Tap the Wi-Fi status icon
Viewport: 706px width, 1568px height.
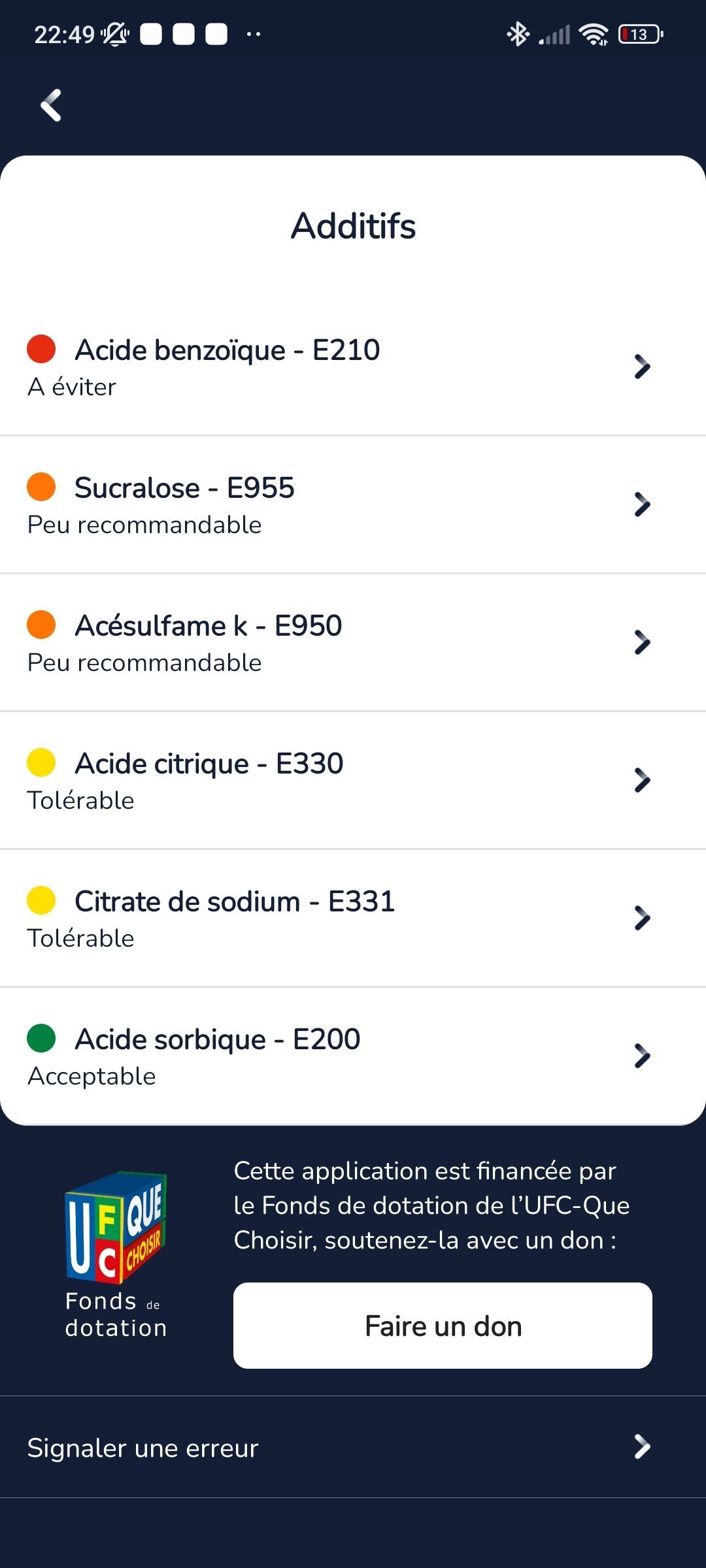[x=594, y=34]
